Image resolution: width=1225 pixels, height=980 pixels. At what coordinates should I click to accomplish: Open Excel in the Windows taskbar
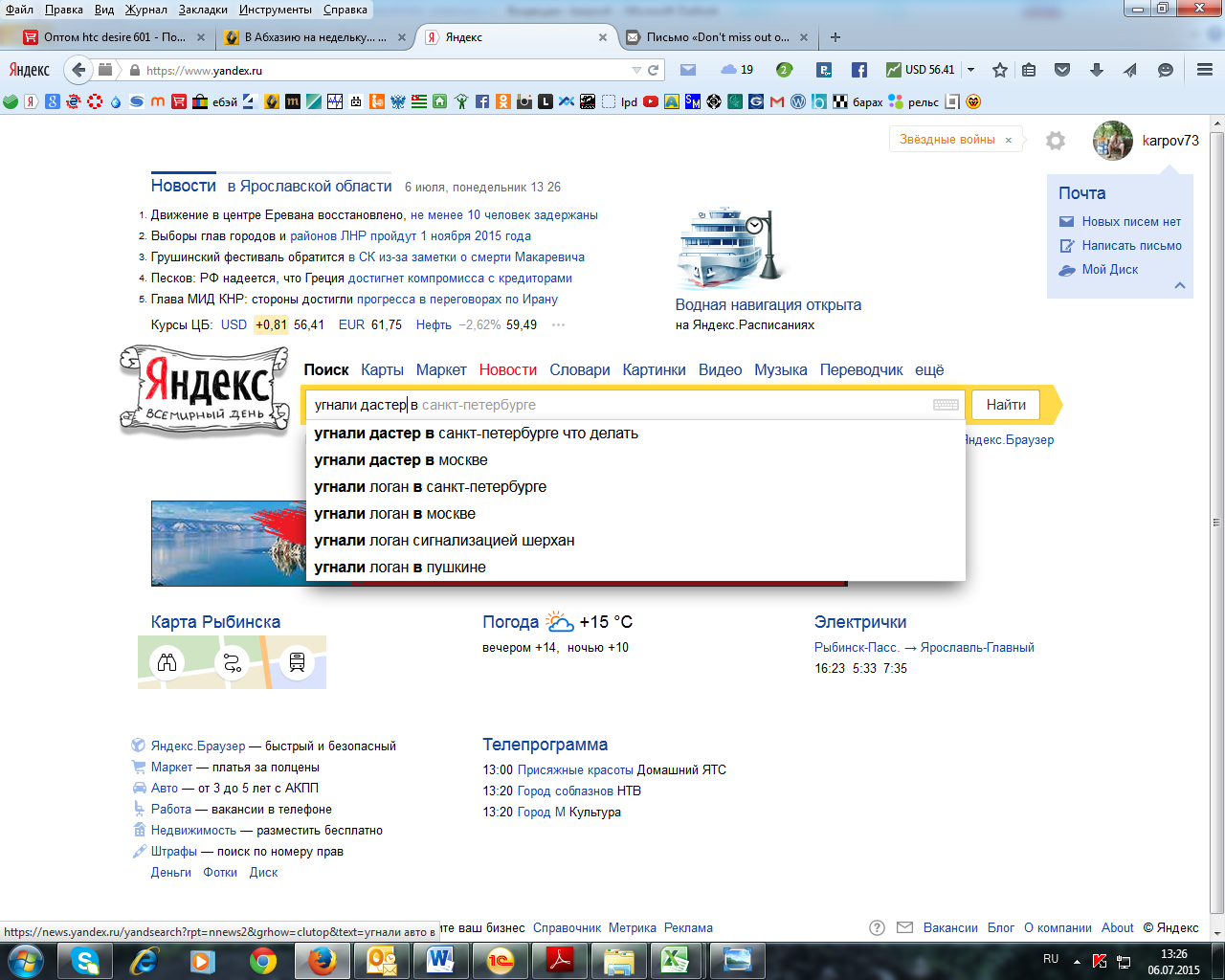678,960
